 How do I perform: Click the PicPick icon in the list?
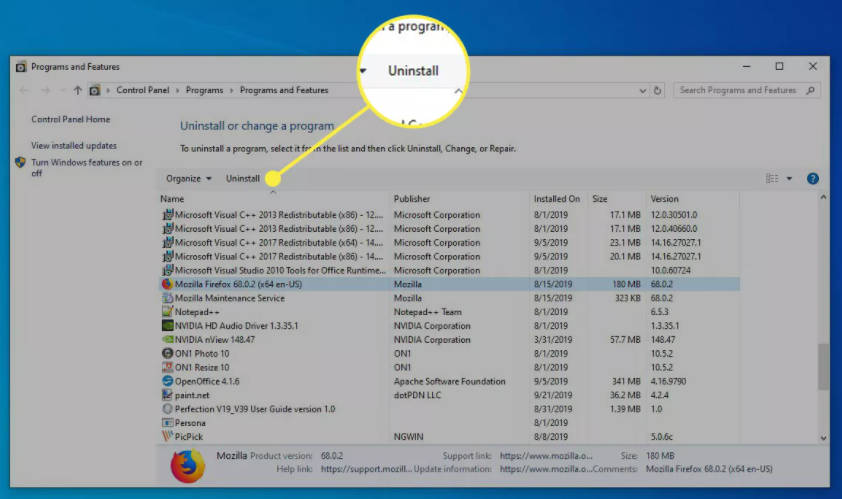(168, 437)
